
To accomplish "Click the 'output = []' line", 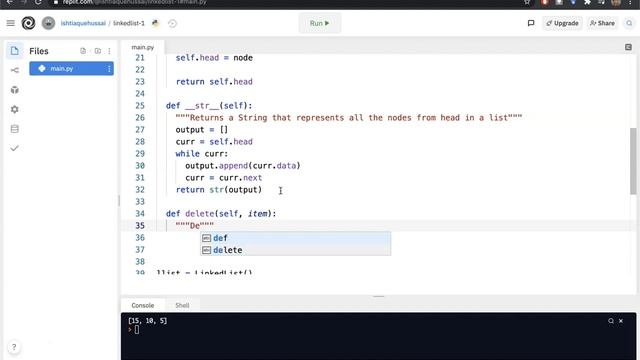I will tap(202, 130).
